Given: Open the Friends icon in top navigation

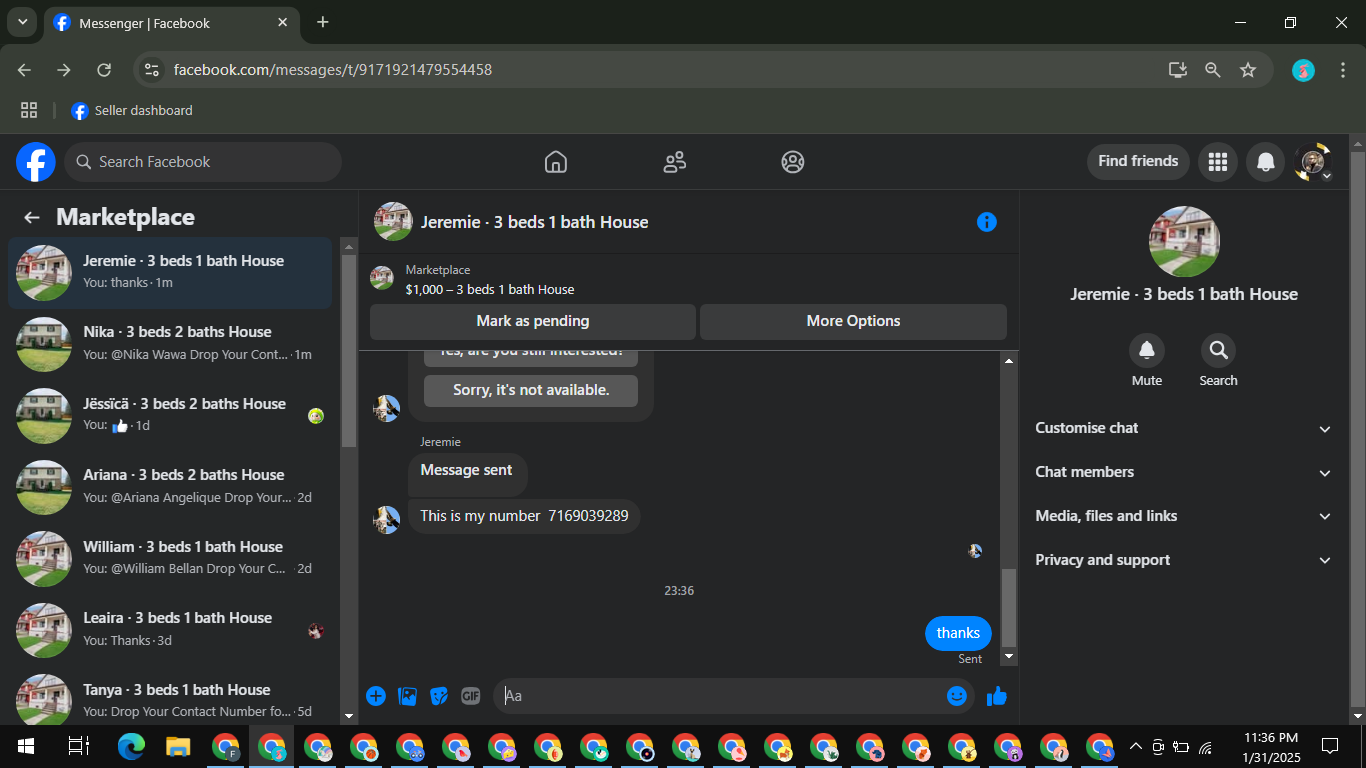Looking at the screenshot, I should tap(675, 162).
